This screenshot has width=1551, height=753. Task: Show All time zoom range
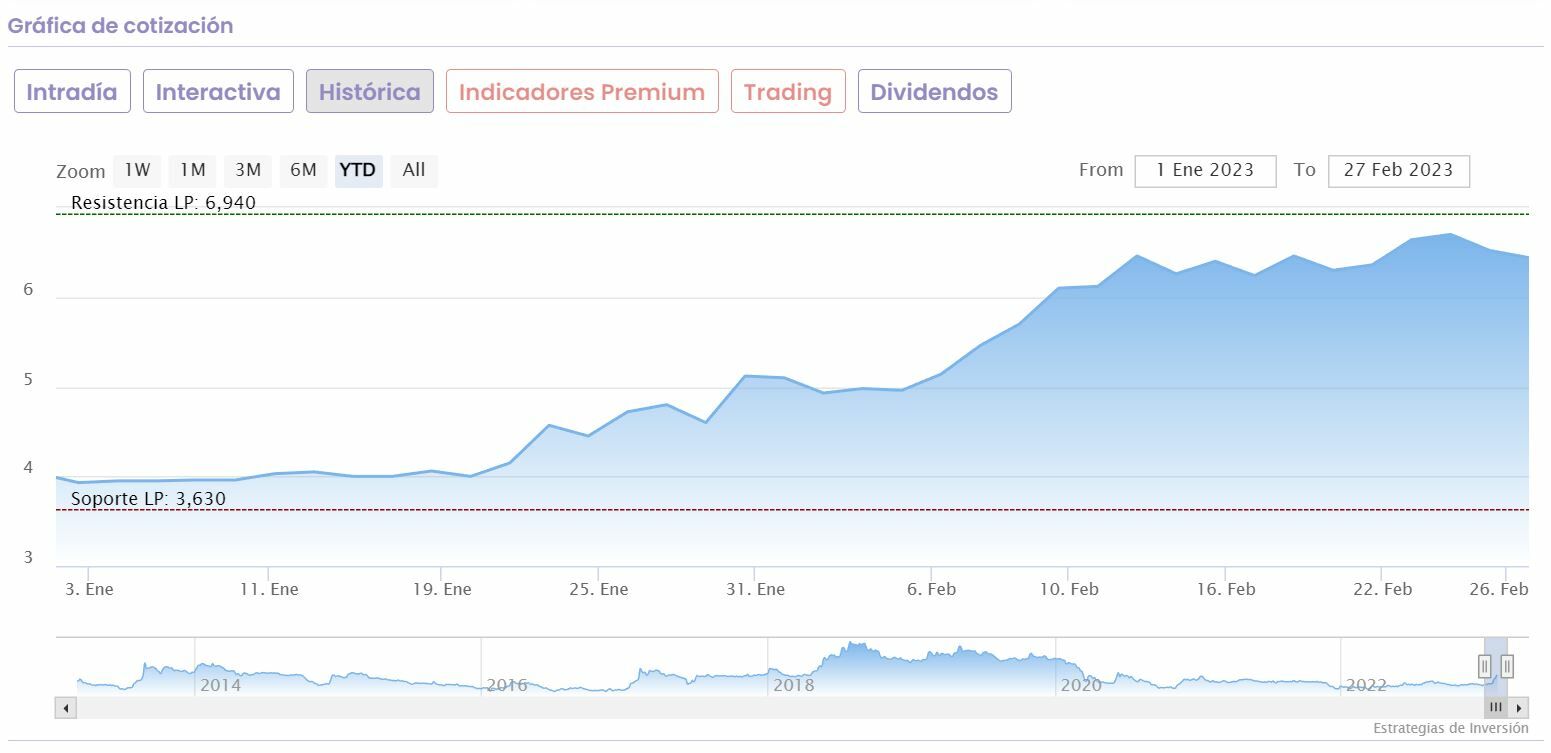tap(414, 170)
